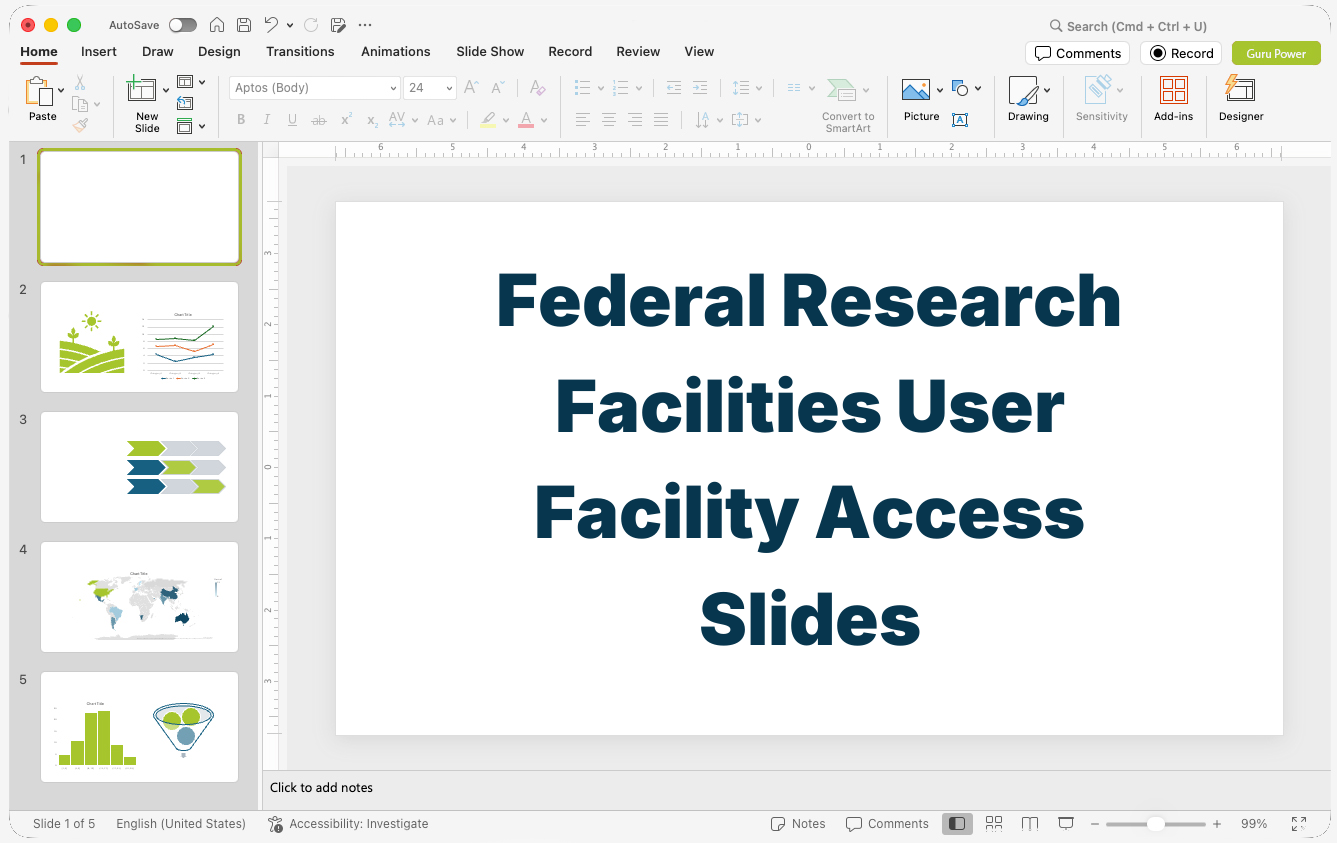Click the Paste clipboard icon

tap(39, 92)
